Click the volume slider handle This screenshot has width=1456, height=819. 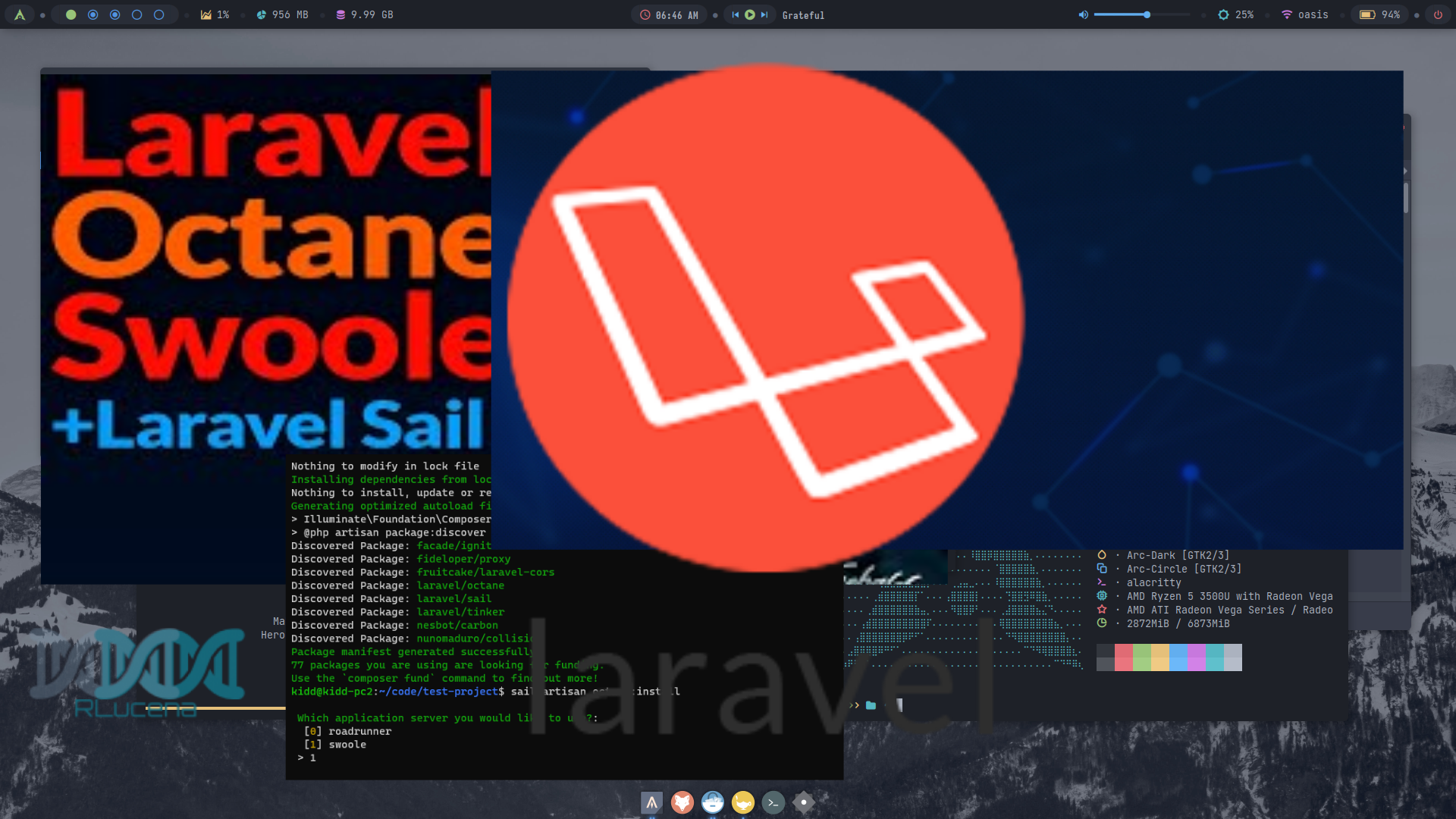tap(1147, 14)
